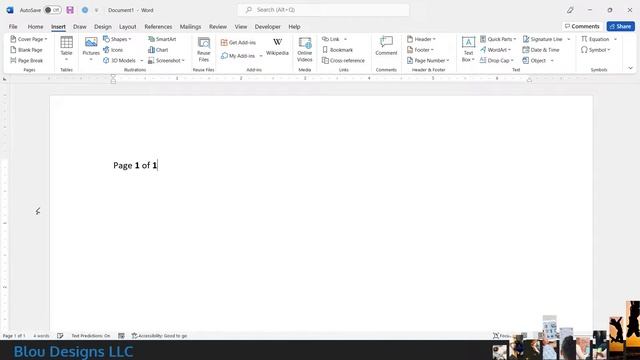Click Get Add-ins
This screenshot has width=640, height=360.
point(238,42)
